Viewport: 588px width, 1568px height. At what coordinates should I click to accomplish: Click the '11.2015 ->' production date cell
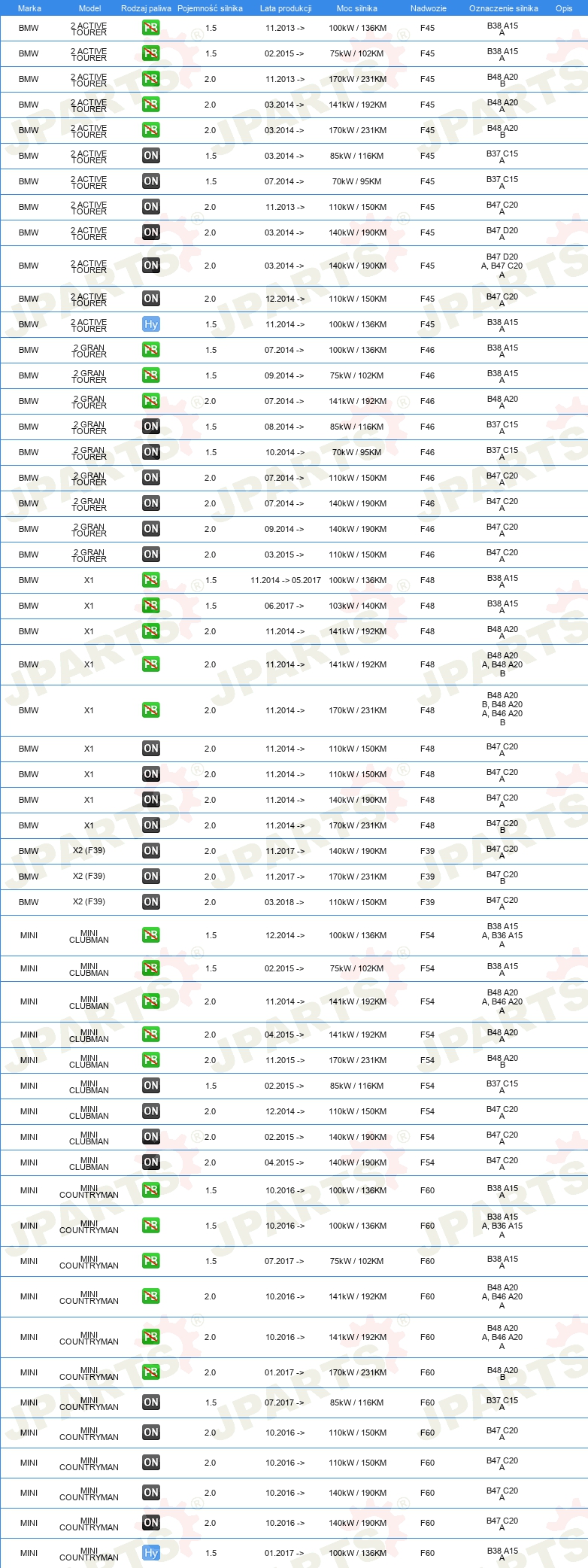click(x=284, y=1060)
